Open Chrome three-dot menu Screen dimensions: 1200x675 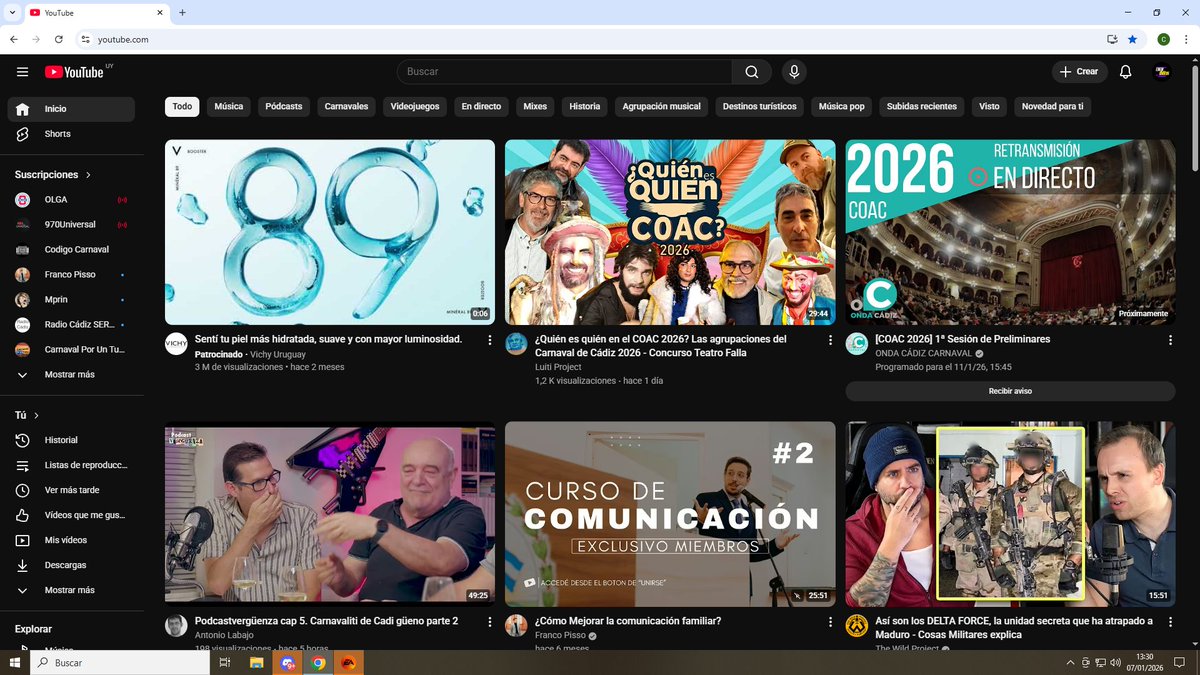(x=1186, y=39)
